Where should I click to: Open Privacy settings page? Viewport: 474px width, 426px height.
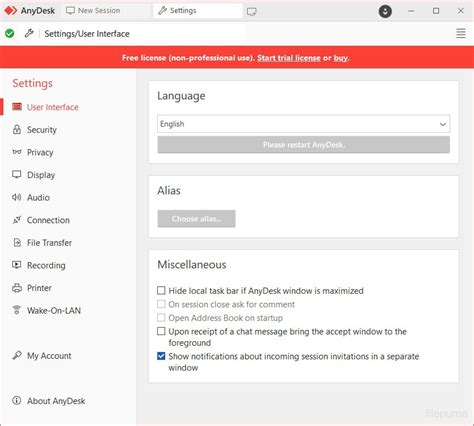(40, 152)
